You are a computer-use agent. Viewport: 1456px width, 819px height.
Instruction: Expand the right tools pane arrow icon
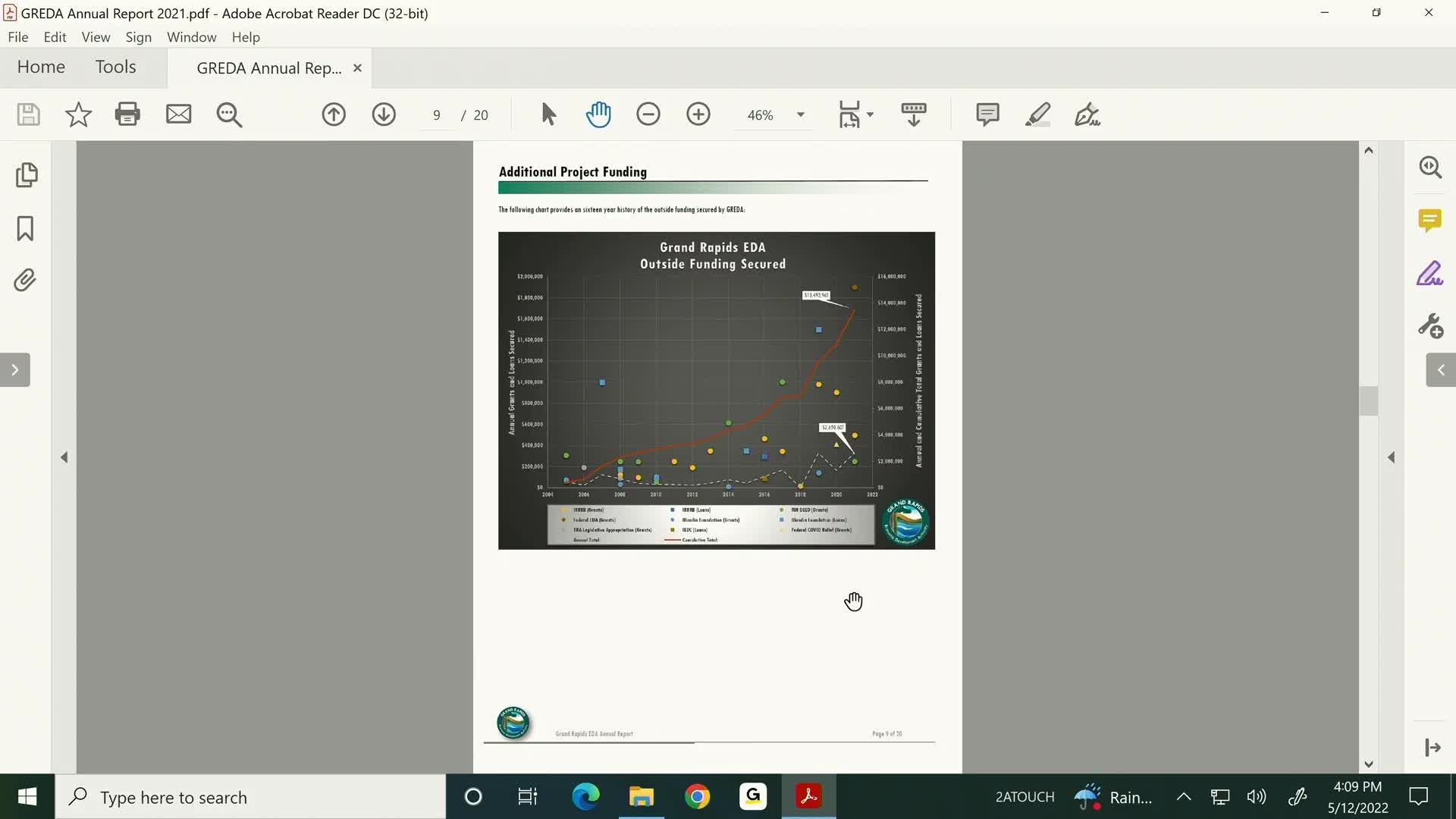(x=1432, y=748)
